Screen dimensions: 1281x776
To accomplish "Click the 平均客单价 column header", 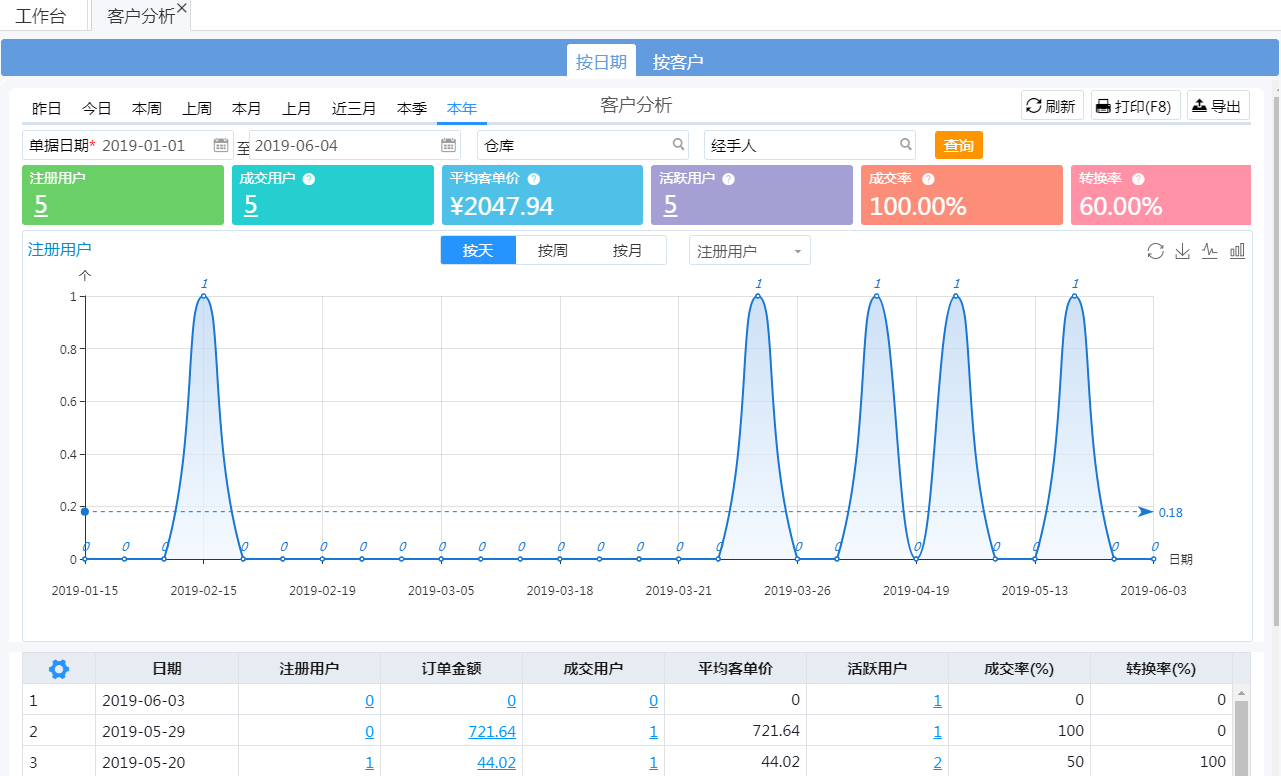I will (x=735, y=669).
